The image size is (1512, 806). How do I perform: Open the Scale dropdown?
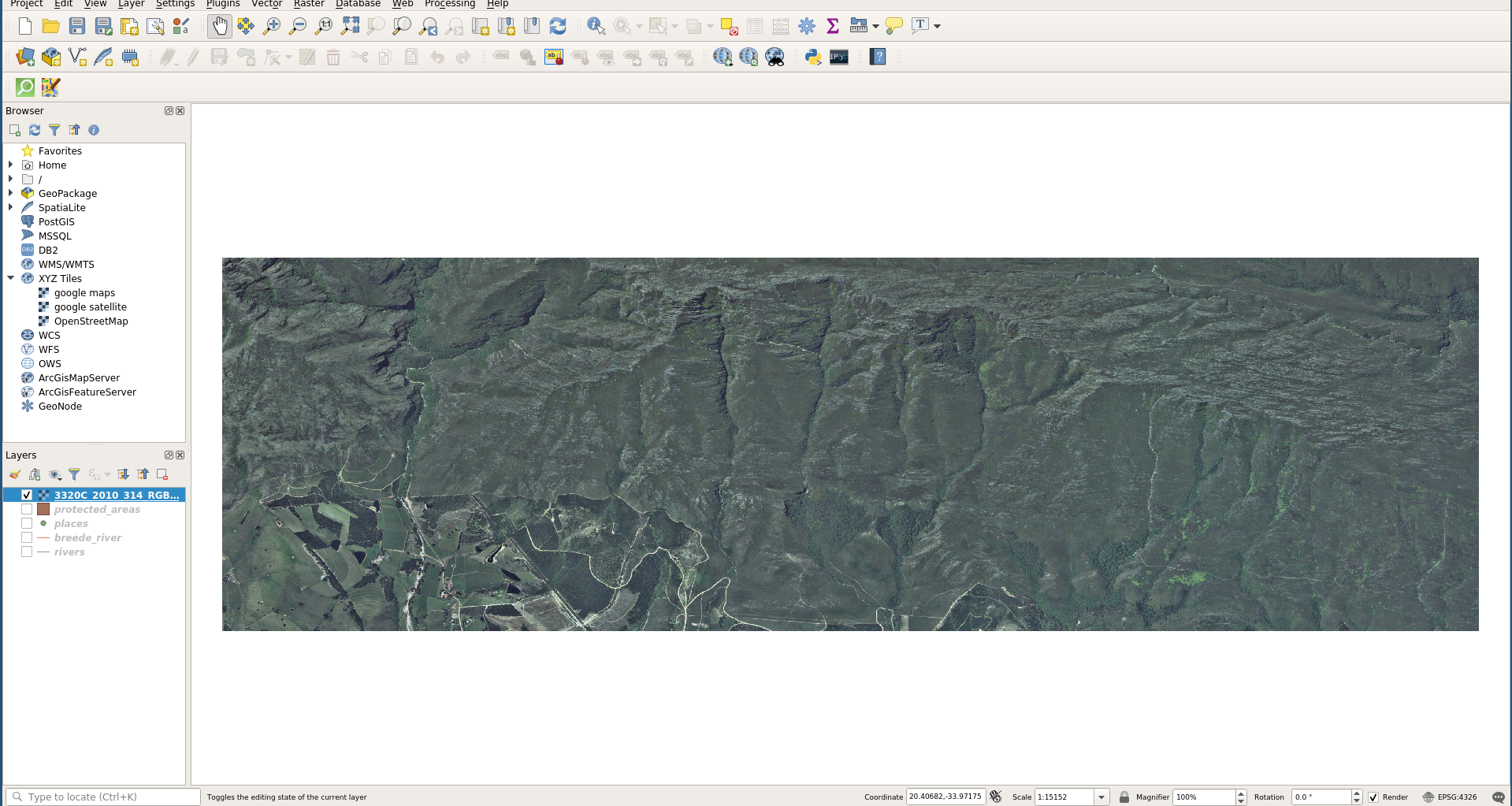pyautogui.click(x=1100, y=797)
